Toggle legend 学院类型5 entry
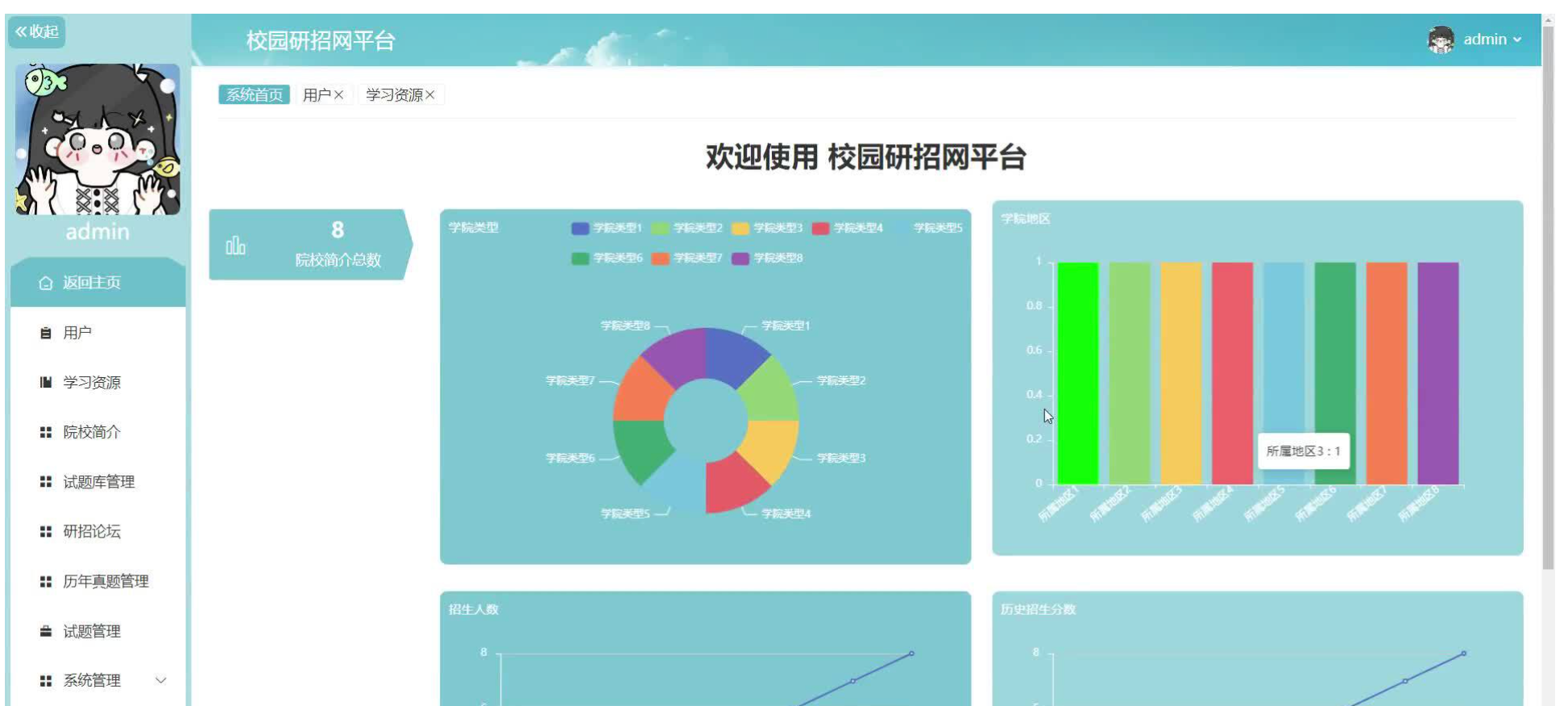The height and width of the screenshot is (706, 1568). 928,228
